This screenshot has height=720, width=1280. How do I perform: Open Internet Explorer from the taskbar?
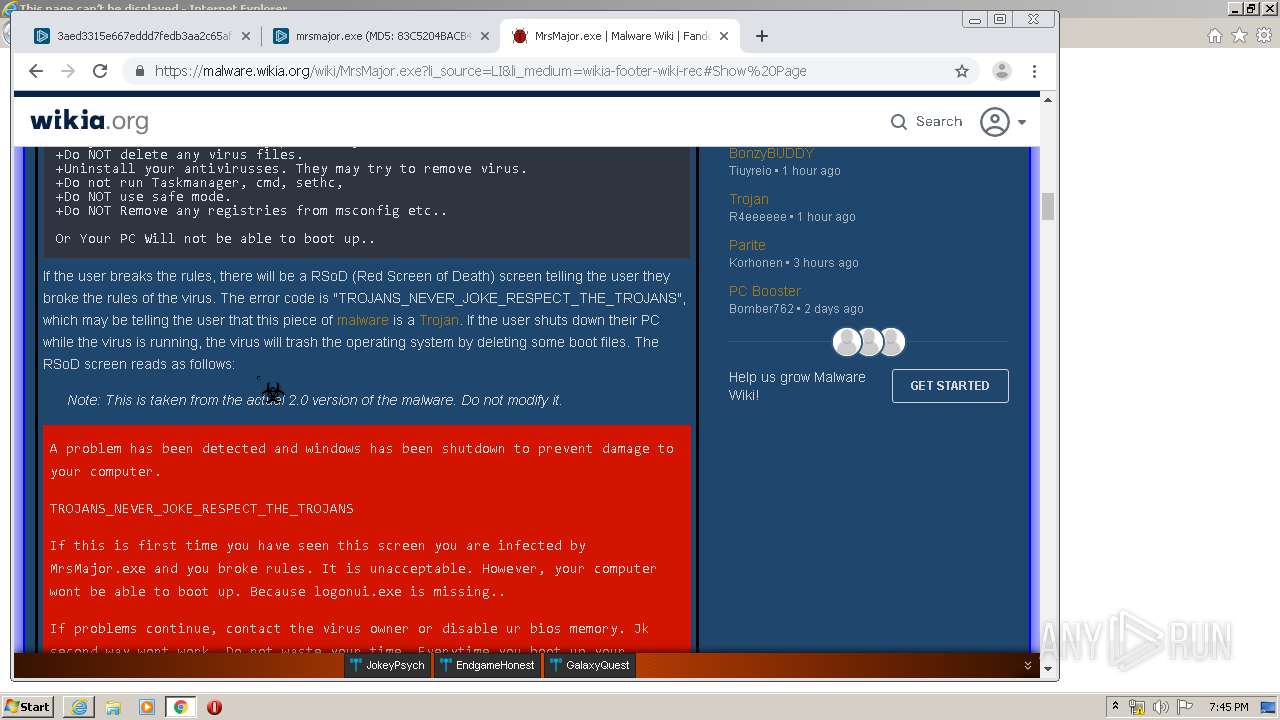coord(79,707)
